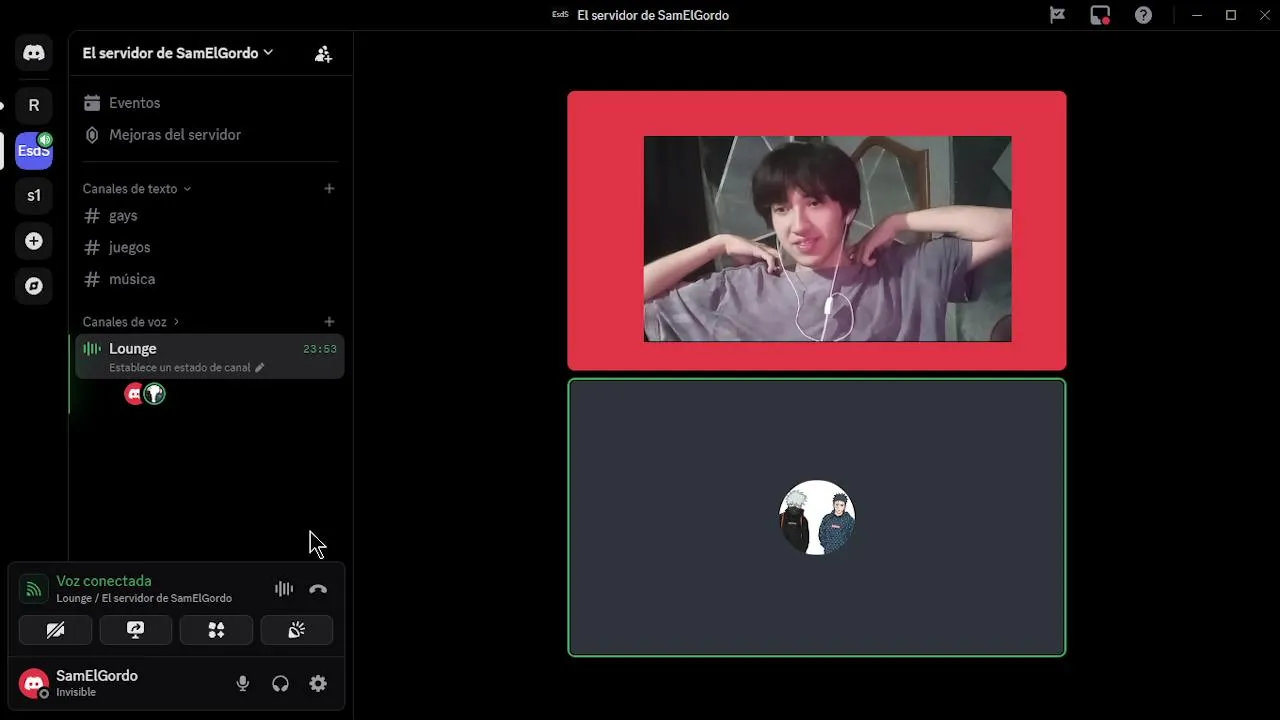
Task: Open the Voz conectada connection details
Action: pos(104,581)
